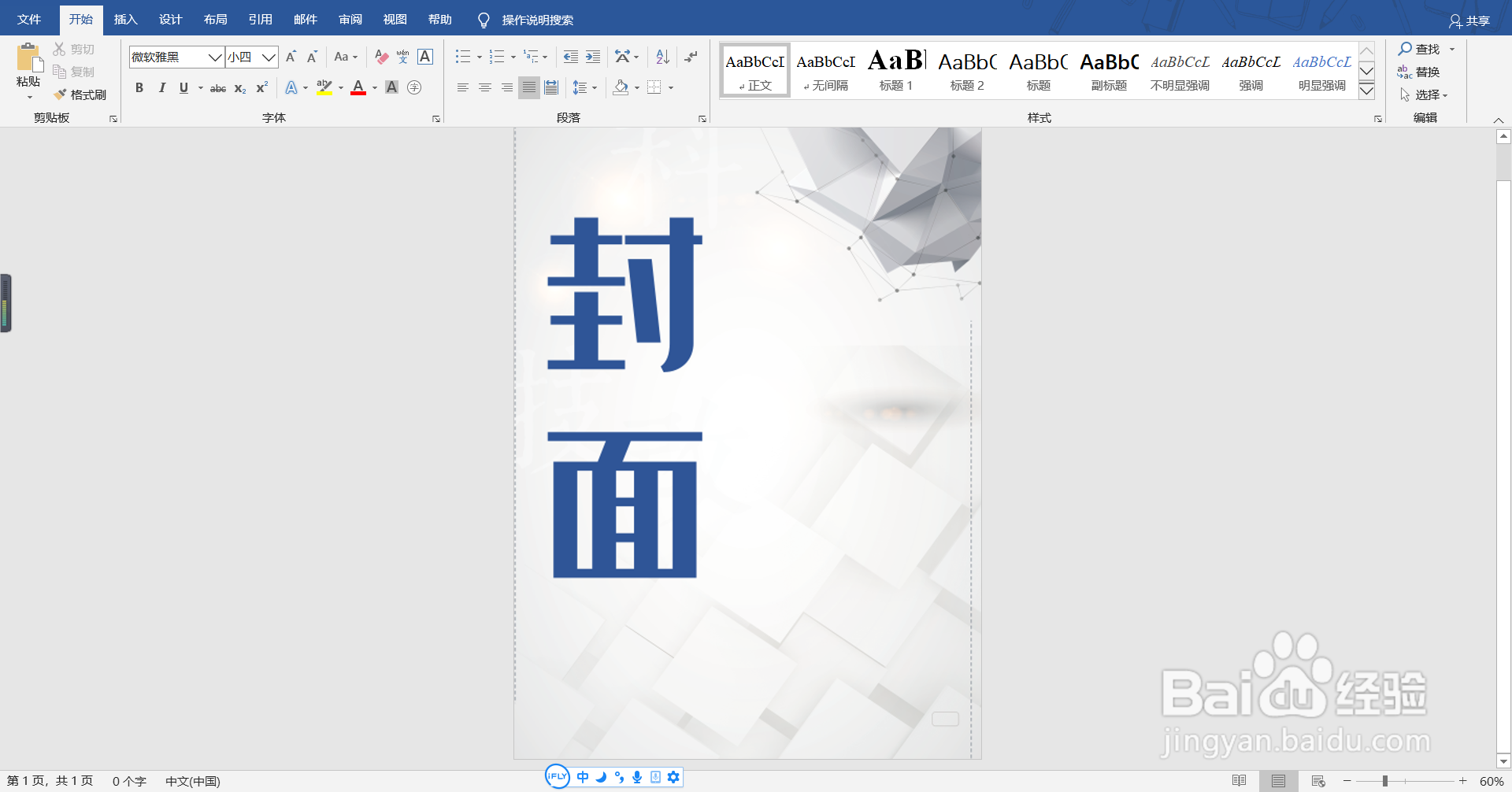
Task: Switch to the 插入 ribbon tab
Action: (x=125, y=19)
